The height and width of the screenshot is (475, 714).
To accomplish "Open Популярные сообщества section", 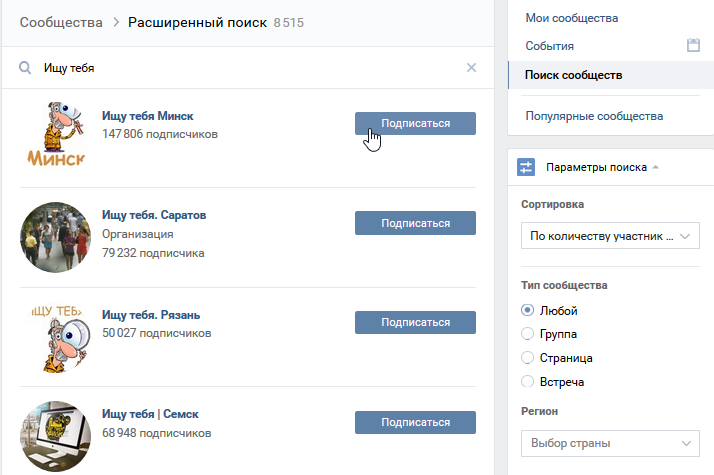I will point(594,116).
